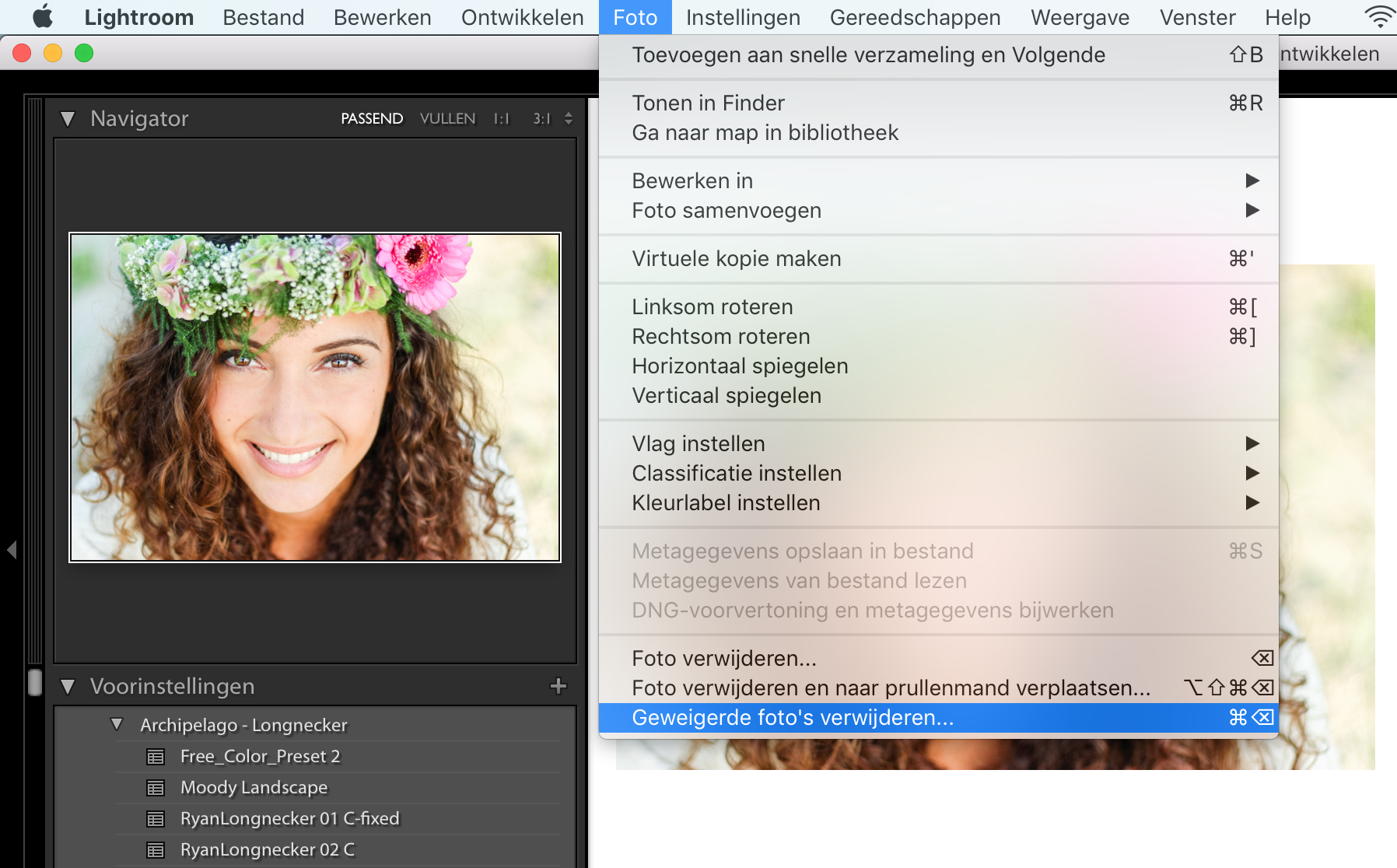The width and height of the screenshot is (1397, 868).
Task: Open Navigator zoom level stepper
Action: pos(569,118)
